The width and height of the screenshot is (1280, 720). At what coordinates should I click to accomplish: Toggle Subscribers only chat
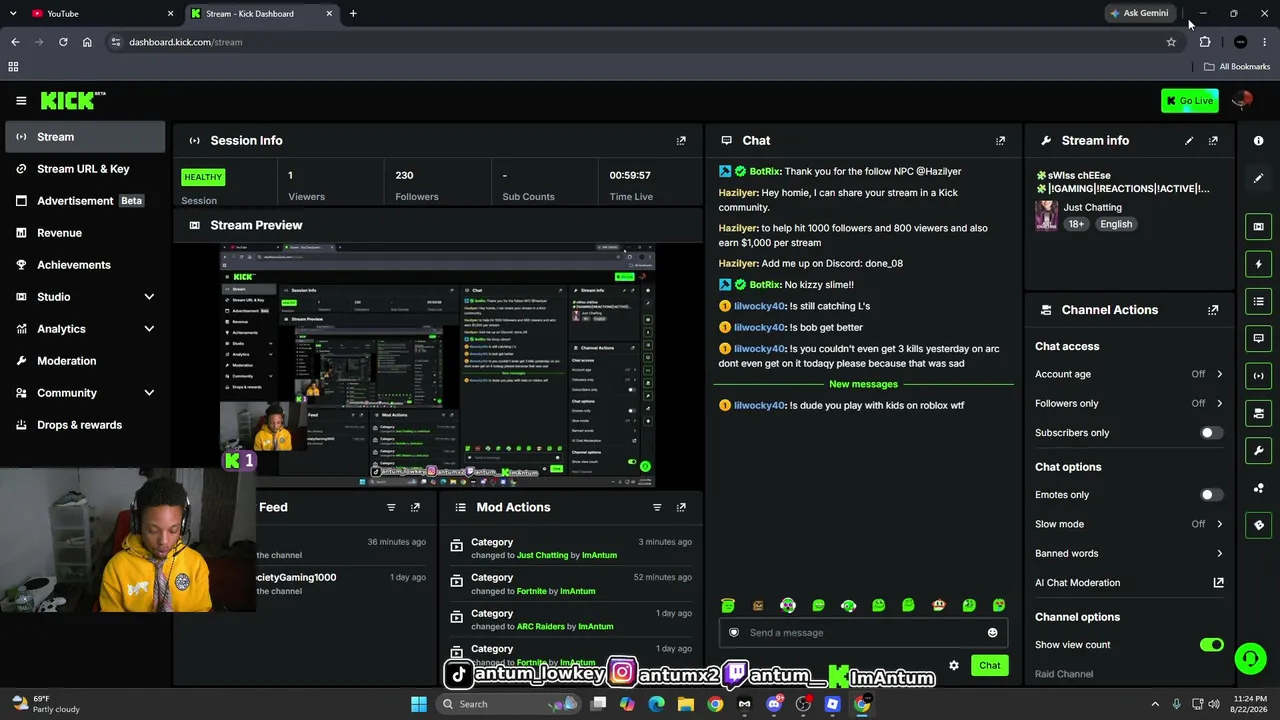click(x=1211, y=433)
